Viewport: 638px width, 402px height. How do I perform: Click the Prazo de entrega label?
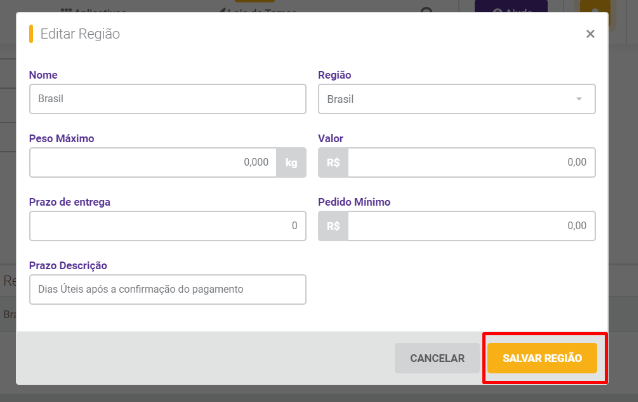[70, 202]
